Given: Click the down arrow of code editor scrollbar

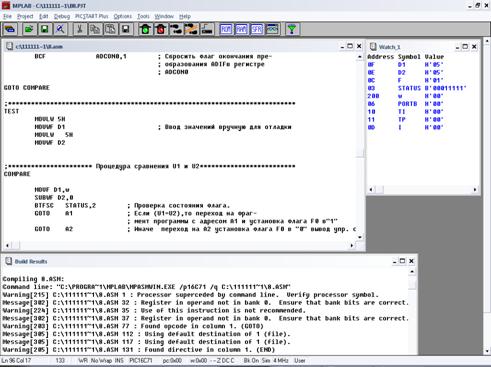Looking at the screenshot, I should [360, 237].
